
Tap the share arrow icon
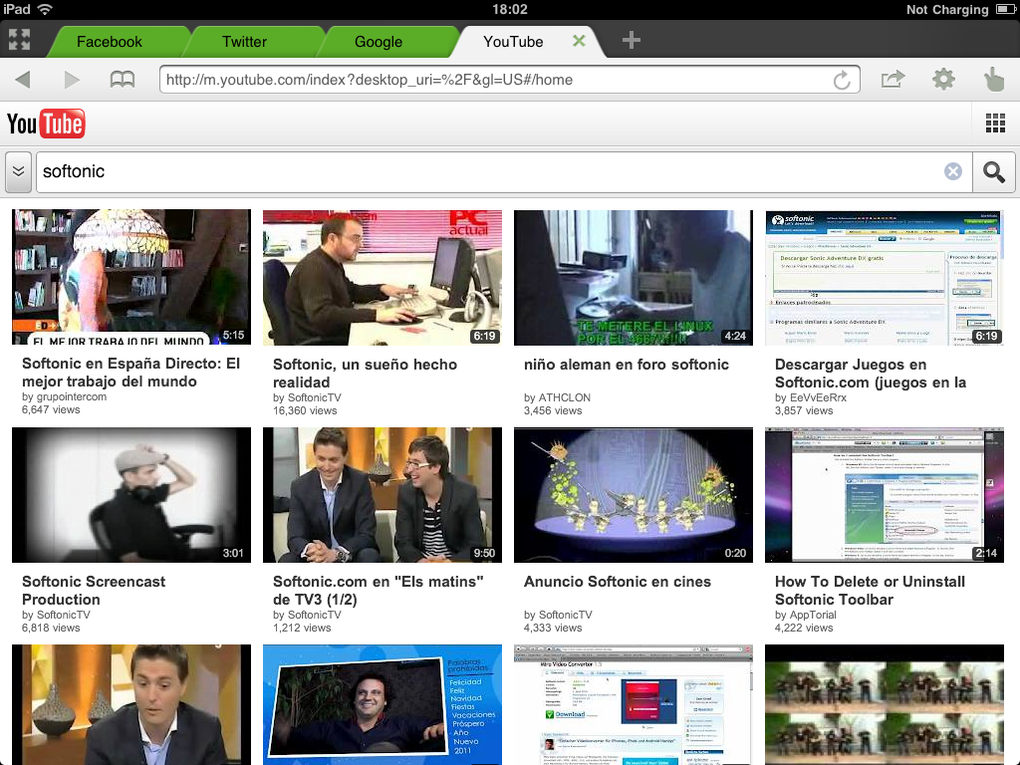pos(892,79)
